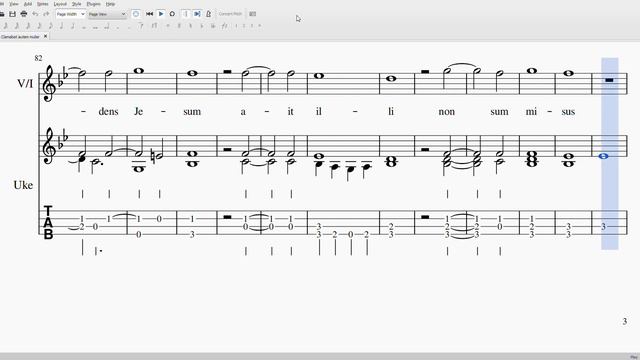The width and height of the screenshot is (640, 360).
Task: Select longa note duration
Action: tap(107, 26)
